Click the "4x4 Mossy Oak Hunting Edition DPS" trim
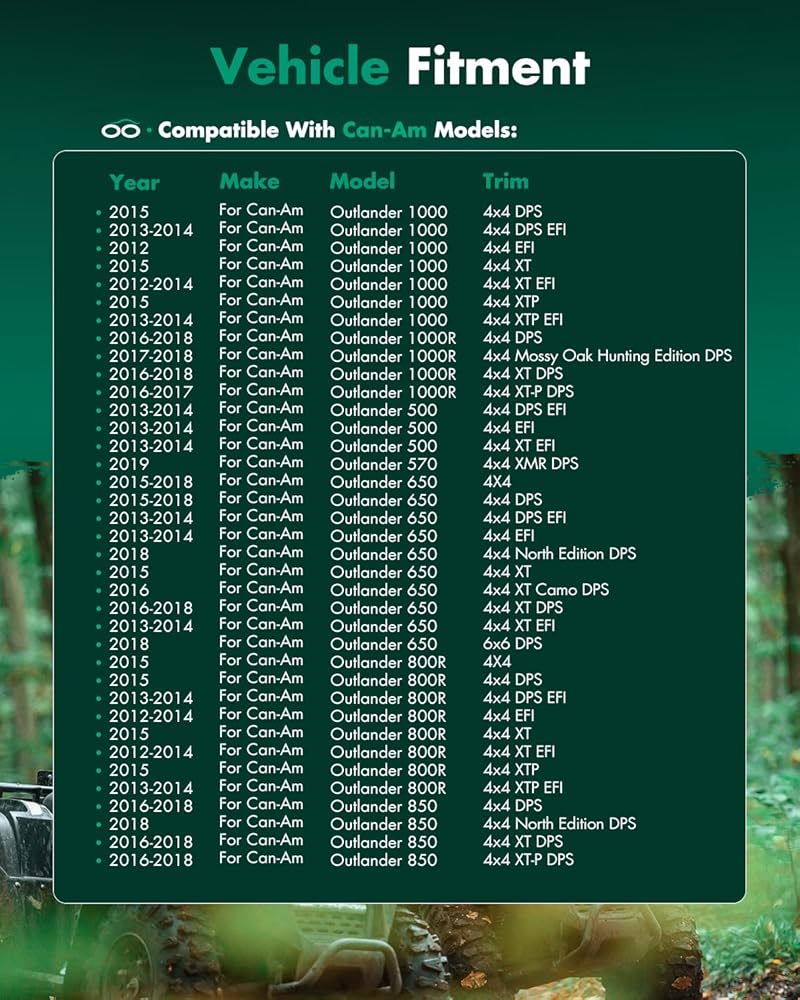 (x=607, y=356)
